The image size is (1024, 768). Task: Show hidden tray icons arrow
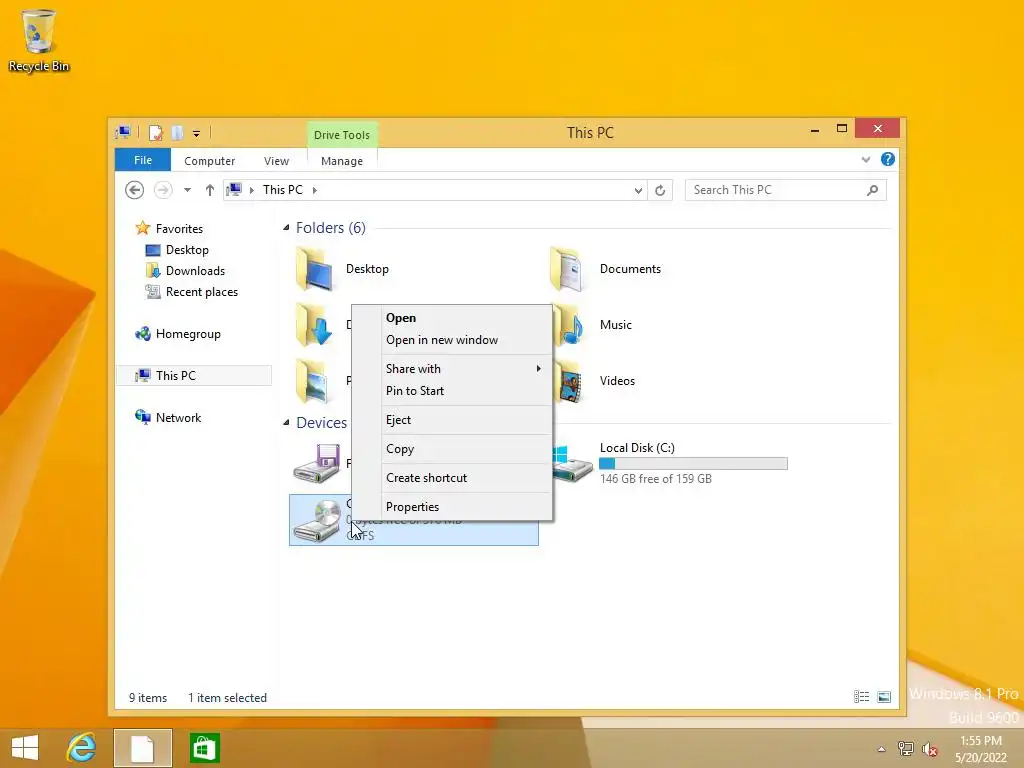tap(881, 749)
